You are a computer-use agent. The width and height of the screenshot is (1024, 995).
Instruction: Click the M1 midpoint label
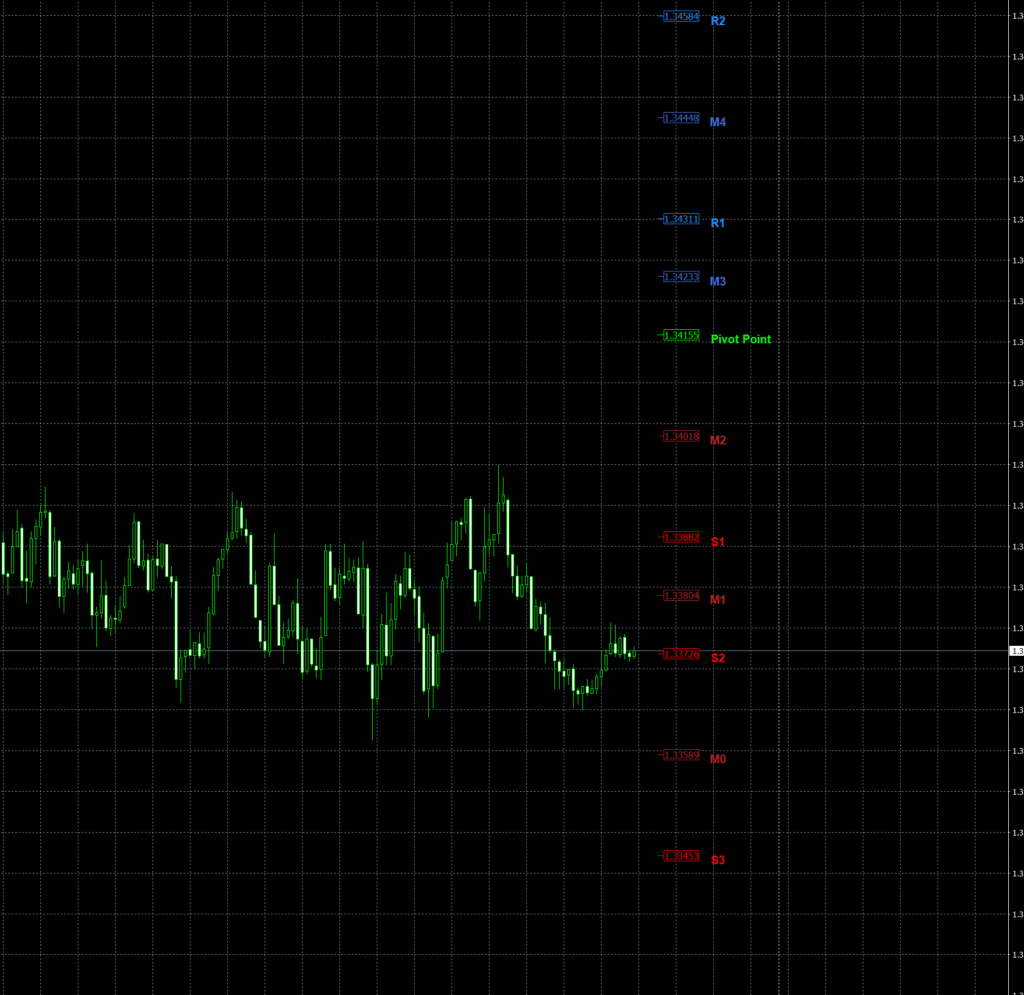pyautogui.click(x=716, y=600)
